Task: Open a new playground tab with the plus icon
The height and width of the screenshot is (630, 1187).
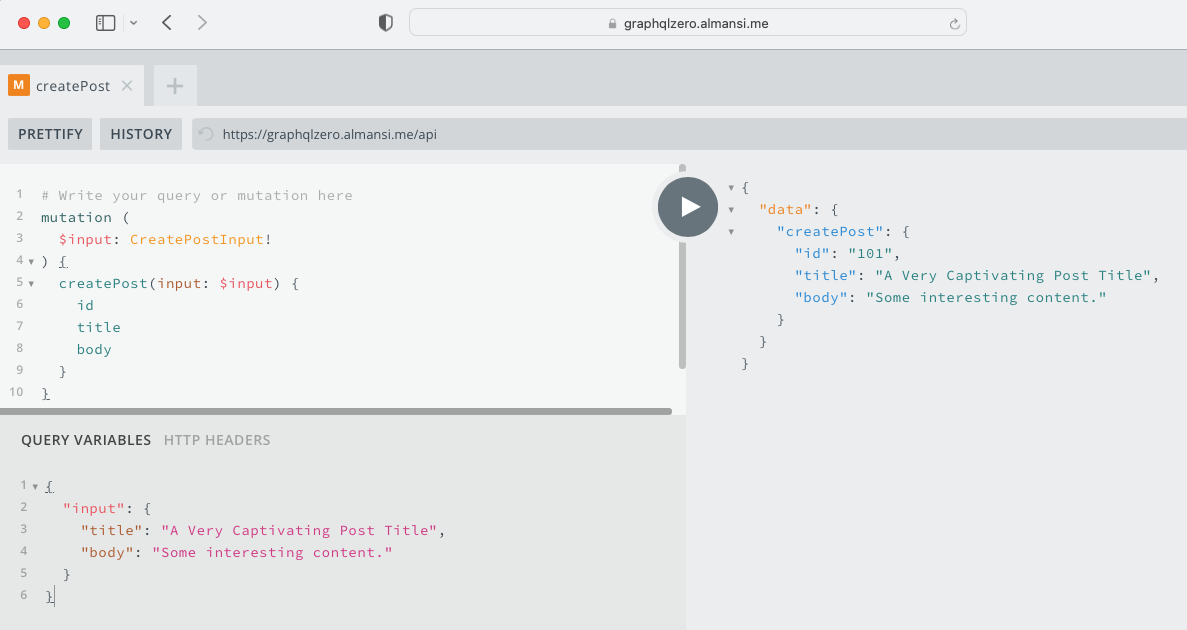Action: click(x=174, y=86)
